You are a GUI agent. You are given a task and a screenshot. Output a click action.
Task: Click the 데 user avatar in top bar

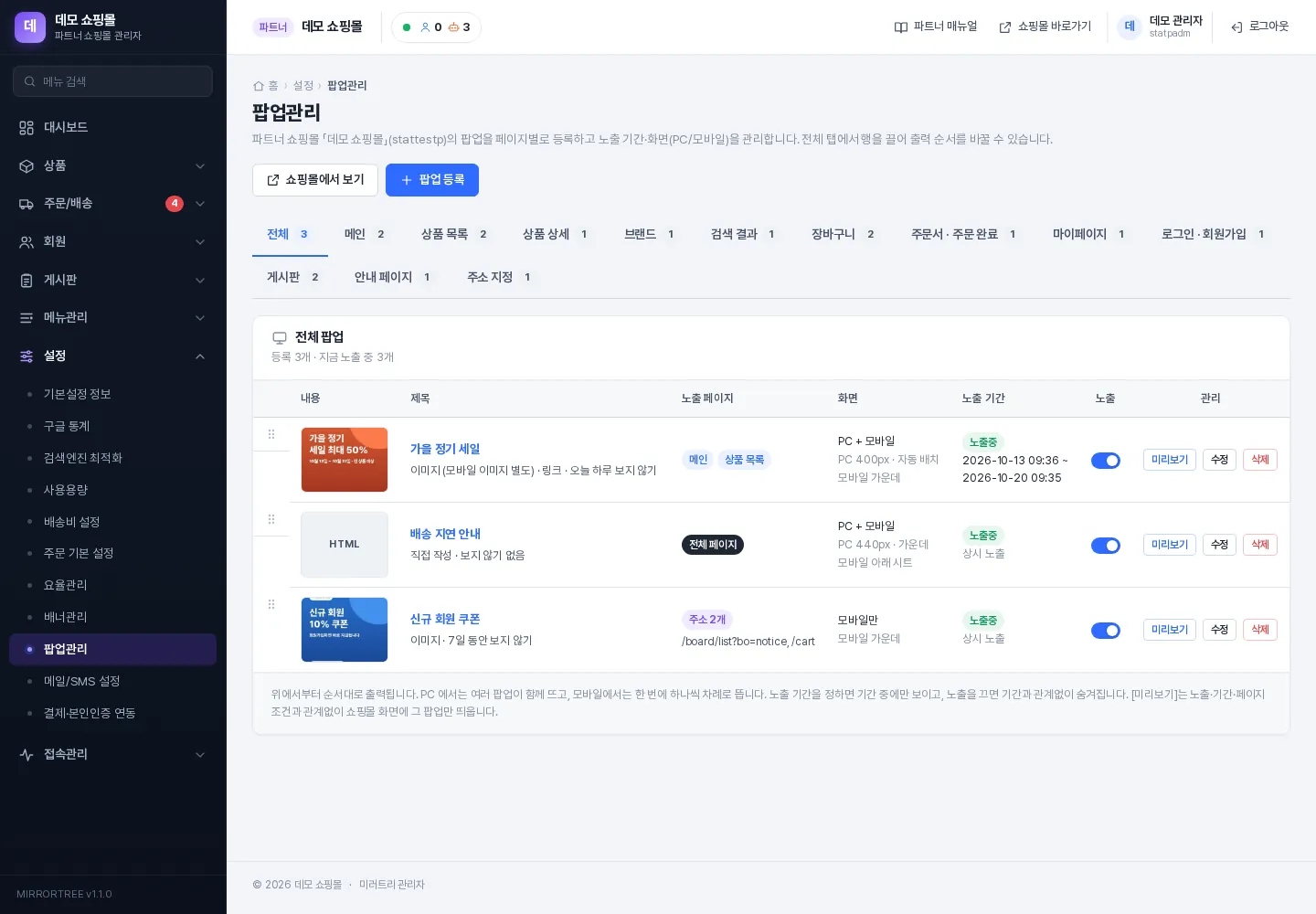click(1130, 27)
